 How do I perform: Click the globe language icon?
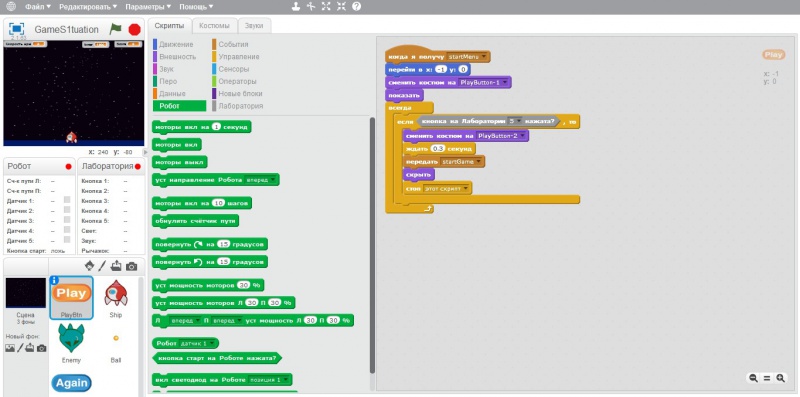[11, 7]
